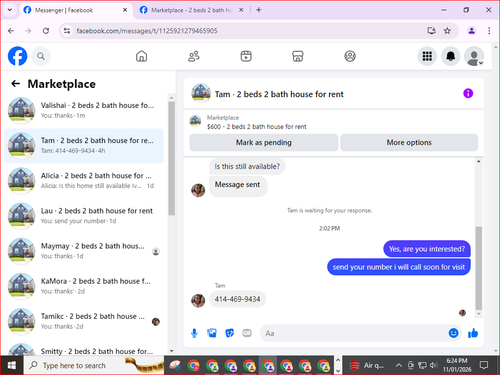Go back using Marketplace back arrow
The width and height of the screenshot is (500, 375).
pyautogui.click(x=16, y=84)
